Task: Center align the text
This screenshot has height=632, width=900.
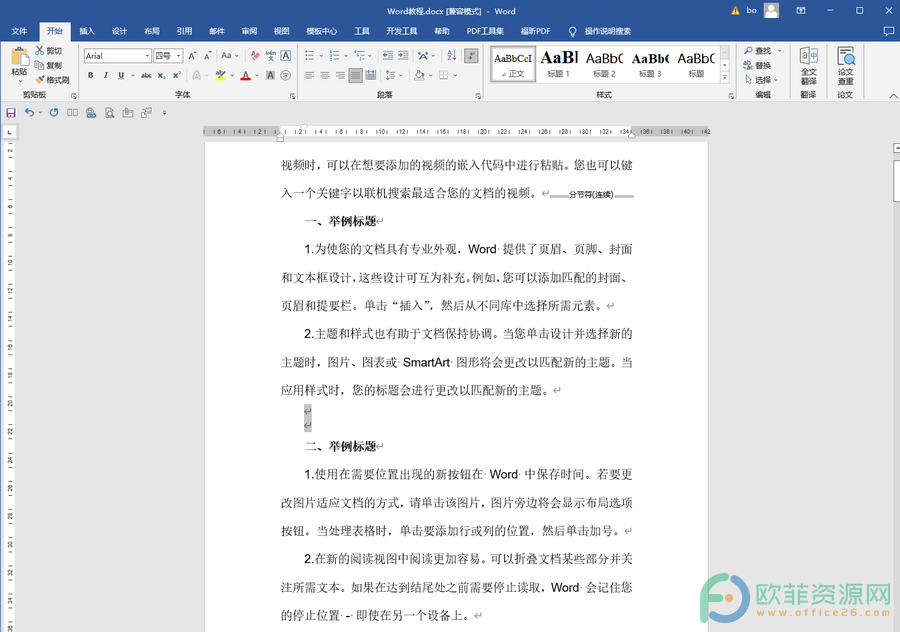Action: click(325, 75)
